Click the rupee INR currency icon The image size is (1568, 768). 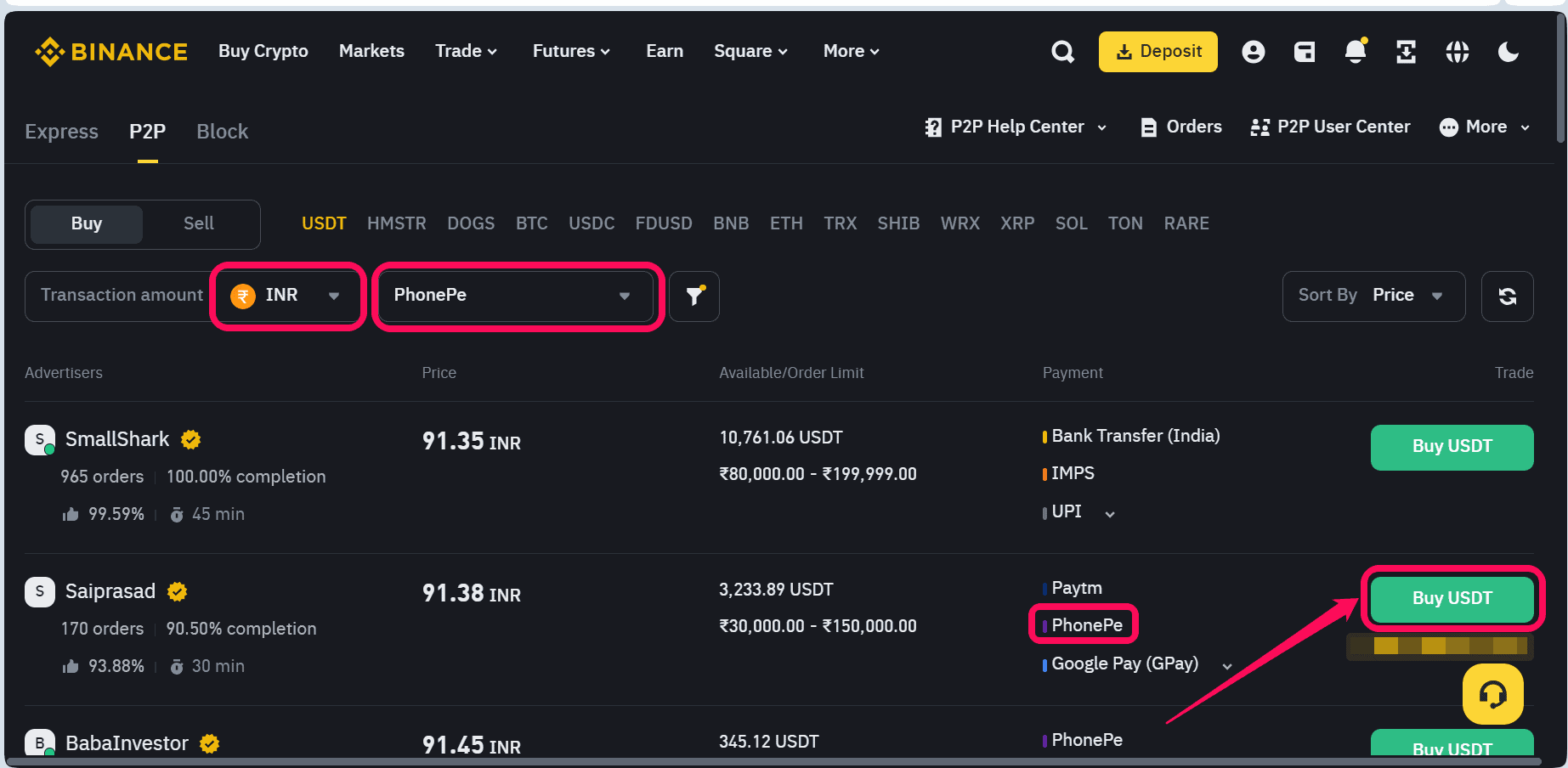pos(243,296)
